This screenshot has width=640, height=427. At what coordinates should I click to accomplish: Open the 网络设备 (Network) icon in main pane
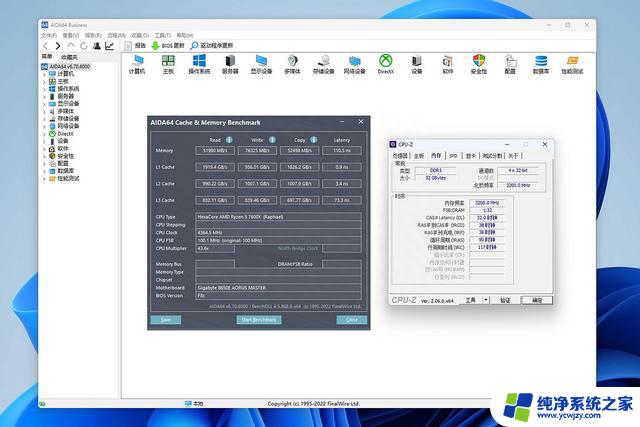coord(355,64)
